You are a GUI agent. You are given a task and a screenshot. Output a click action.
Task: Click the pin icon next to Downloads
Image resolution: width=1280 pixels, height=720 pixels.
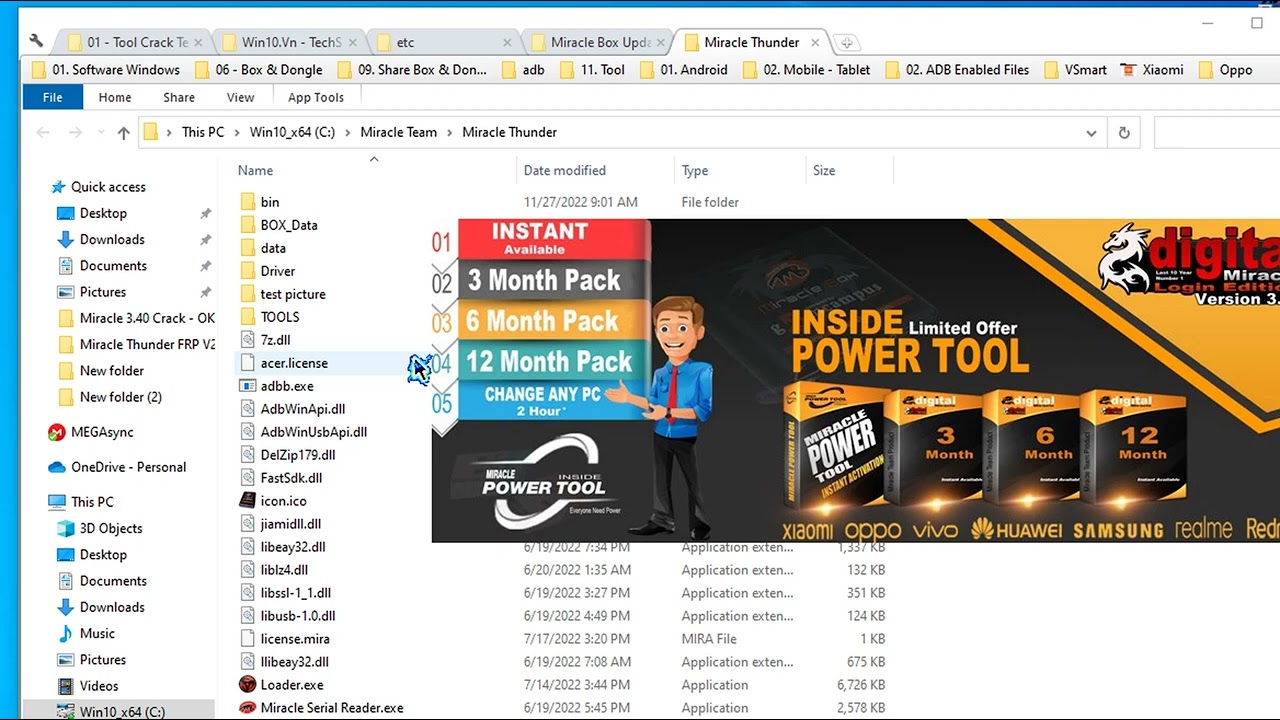pos(205,240)
